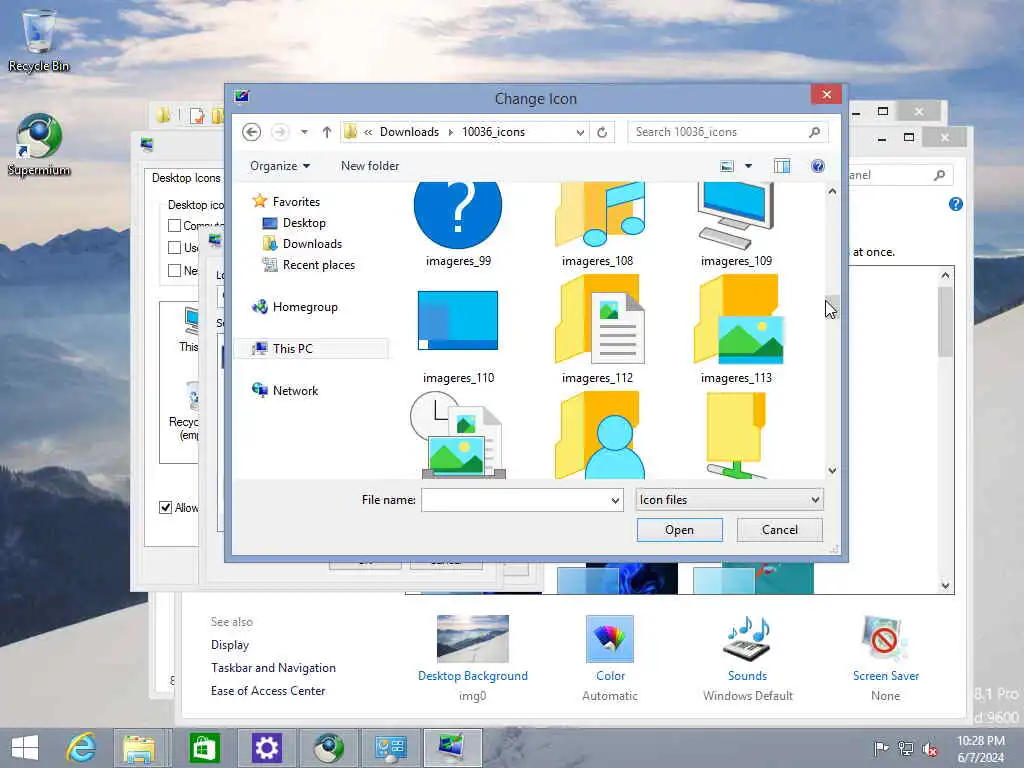
Task: Open Recent places under Favorites
Action: (309, 264)
